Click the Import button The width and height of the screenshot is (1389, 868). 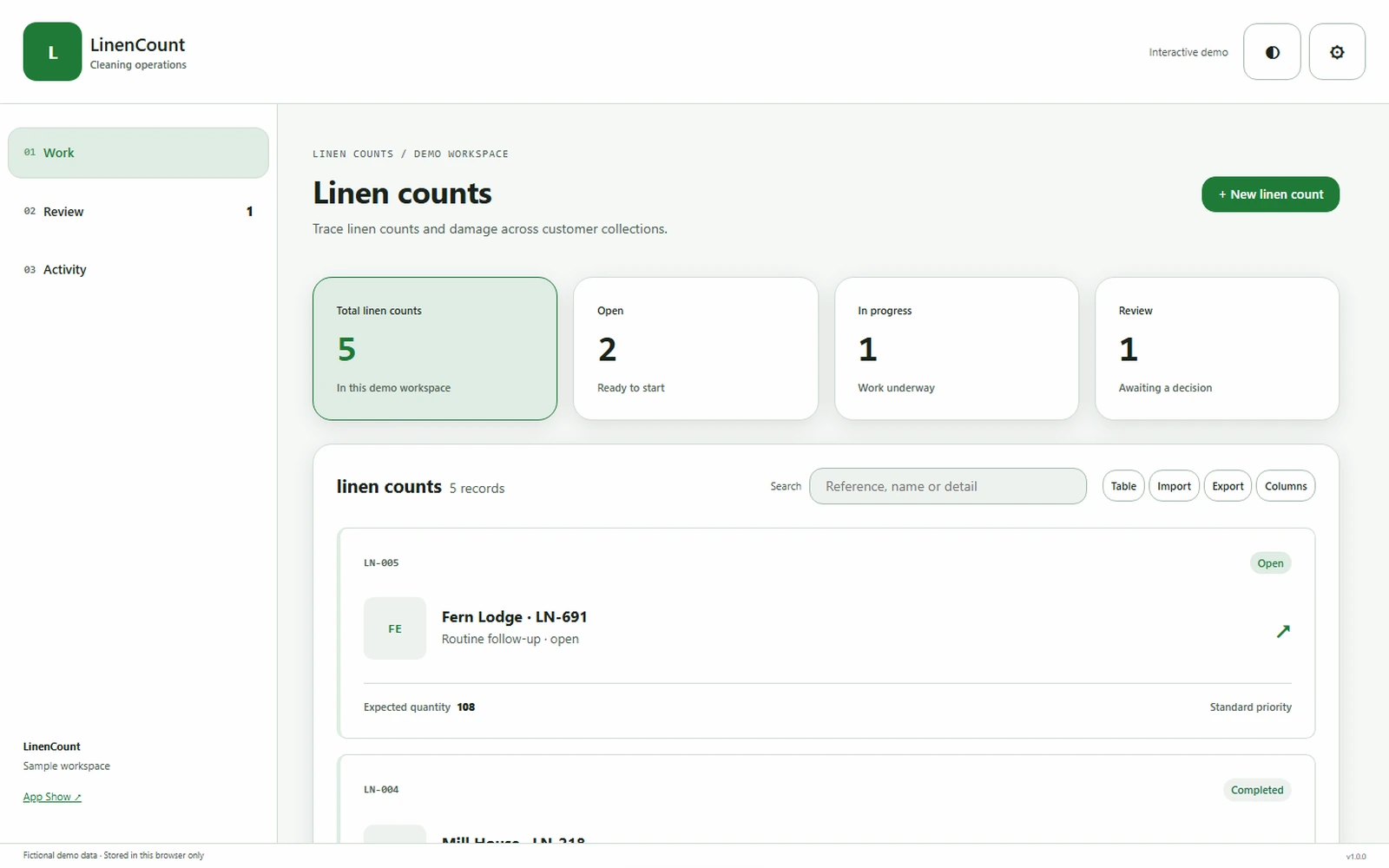tap(1174, 486)
